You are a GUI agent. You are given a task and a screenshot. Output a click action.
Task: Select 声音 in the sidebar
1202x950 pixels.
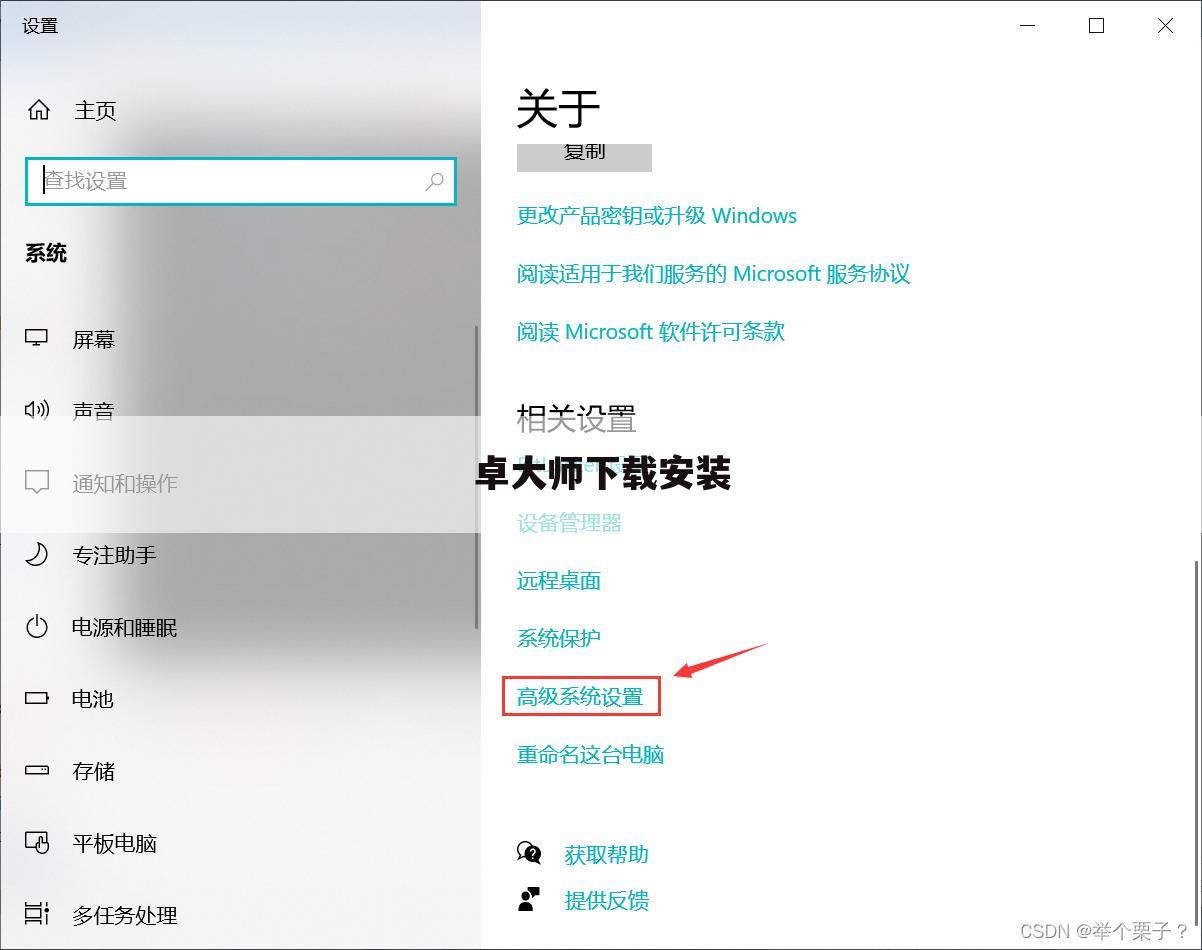click(94, 411)
